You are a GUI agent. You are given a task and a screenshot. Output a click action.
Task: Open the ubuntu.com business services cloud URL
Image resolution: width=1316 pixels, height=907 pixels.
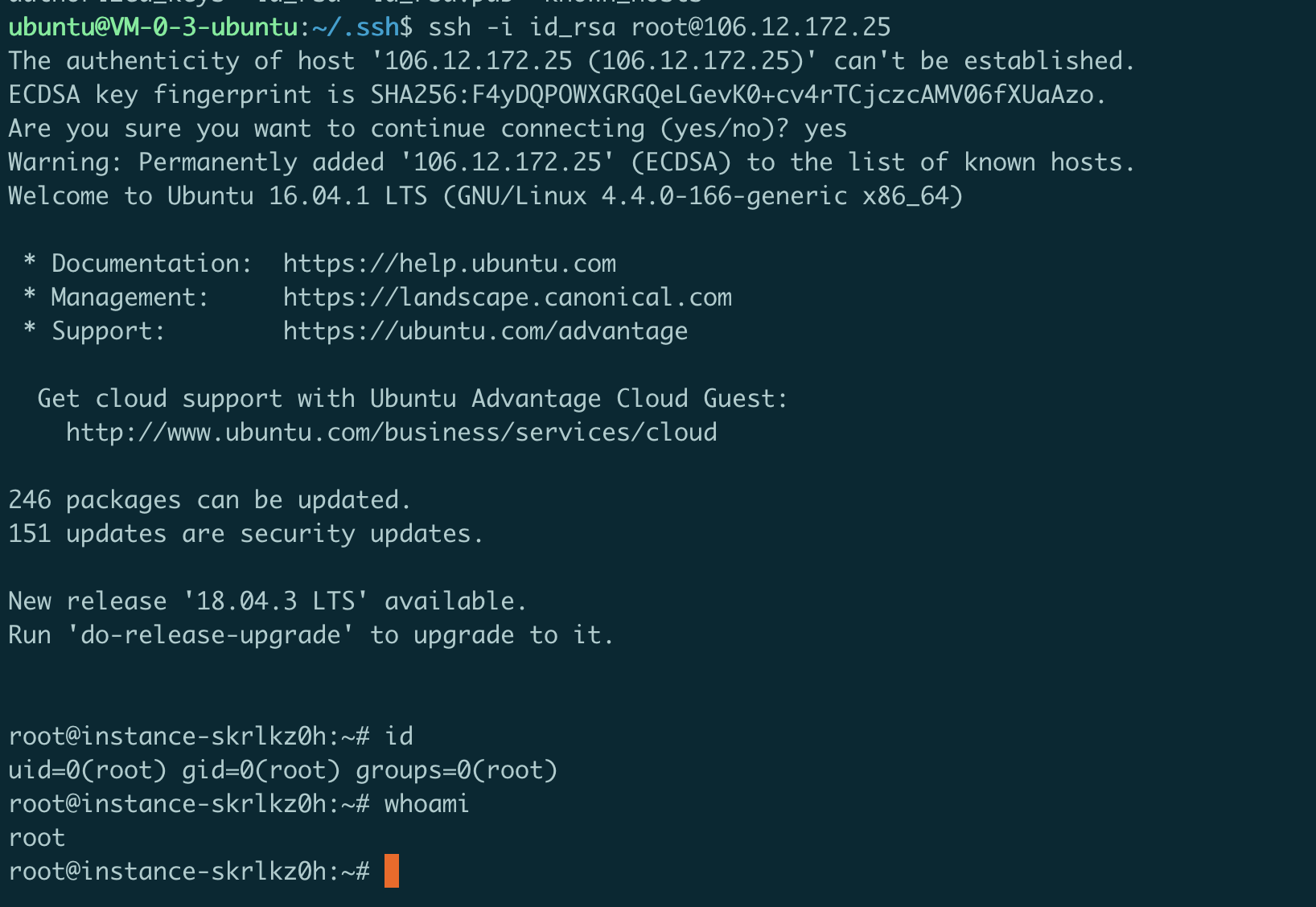tap(392, 433)
